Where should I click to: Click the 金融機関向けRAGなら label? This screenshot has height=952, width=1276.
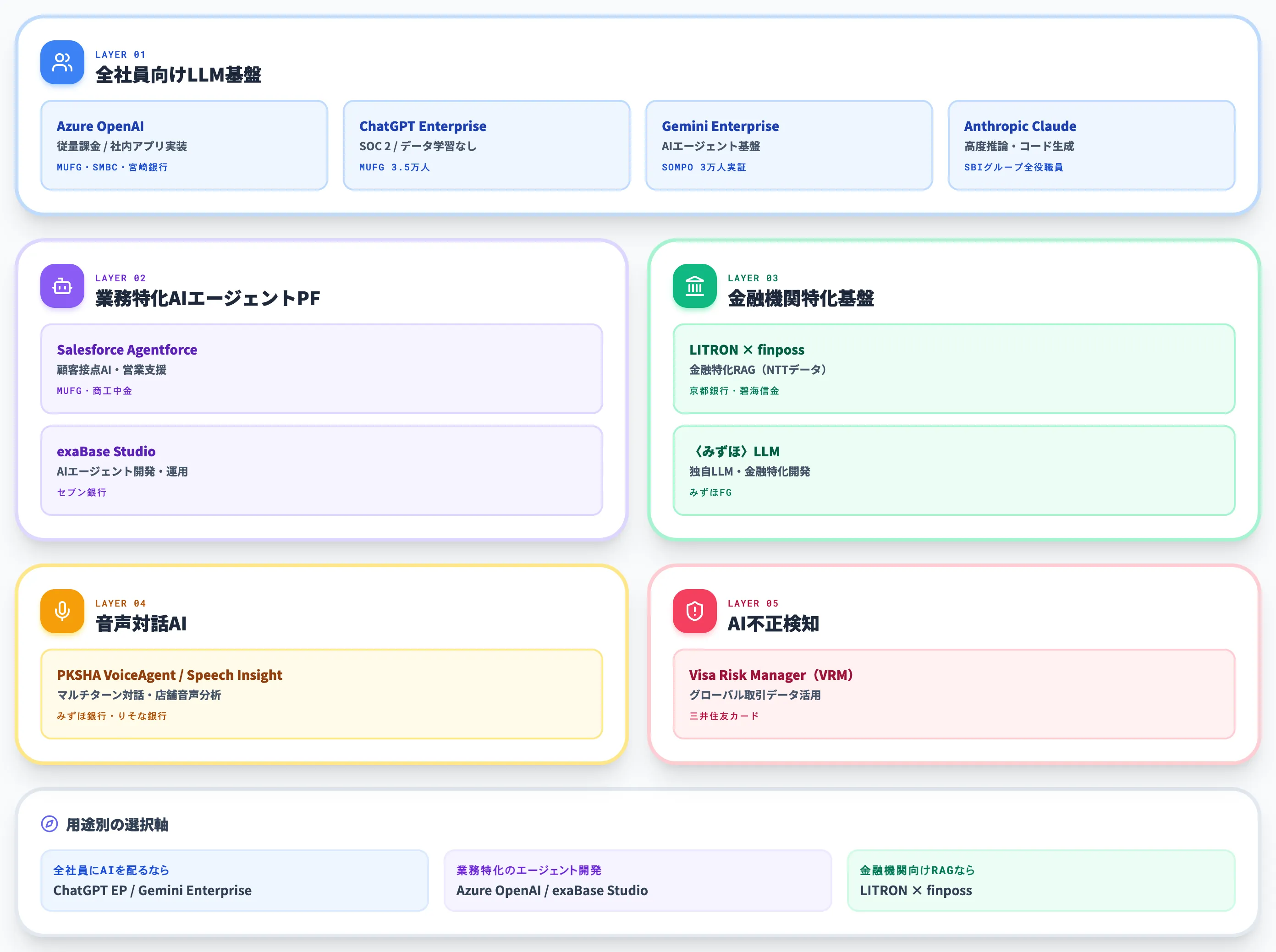917,870
